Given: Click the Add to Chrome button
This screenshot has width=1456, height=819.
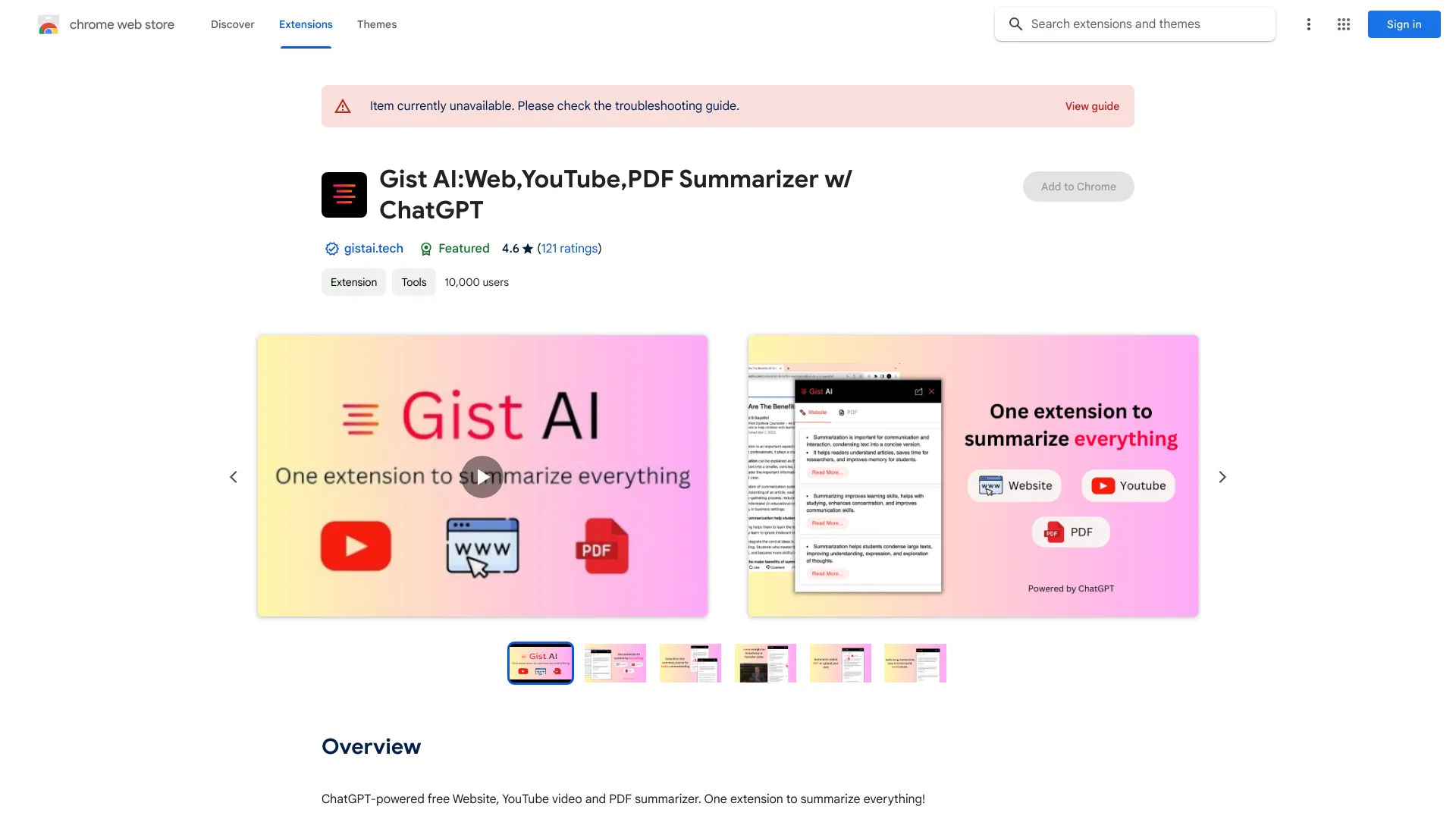Looking at the screenshot, I should pos(1078,186).
